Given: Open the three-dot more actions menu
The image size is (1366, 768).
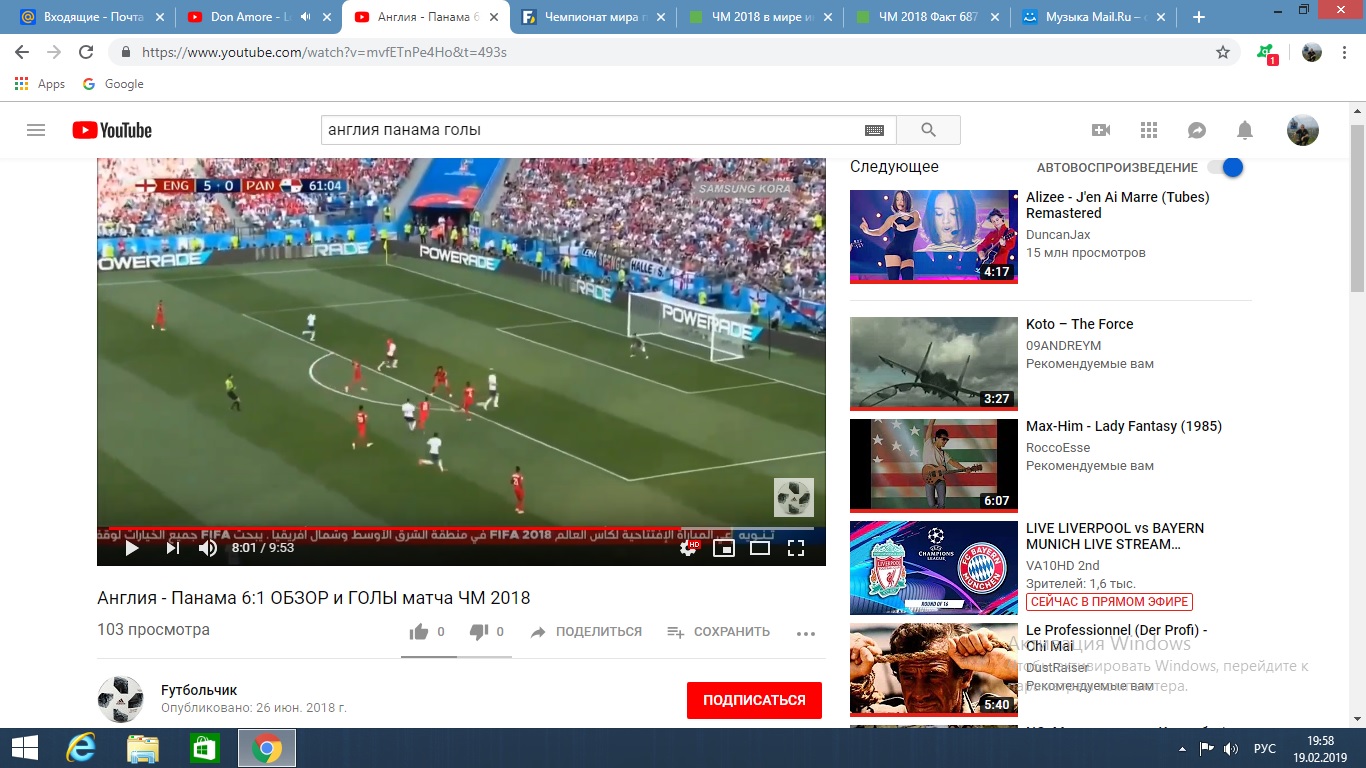Looking at the screenshot, I should click(806, 633).
